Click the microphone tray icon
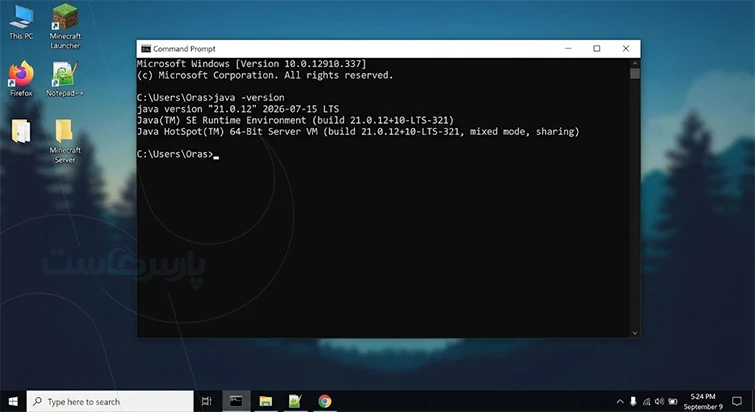 633,401
